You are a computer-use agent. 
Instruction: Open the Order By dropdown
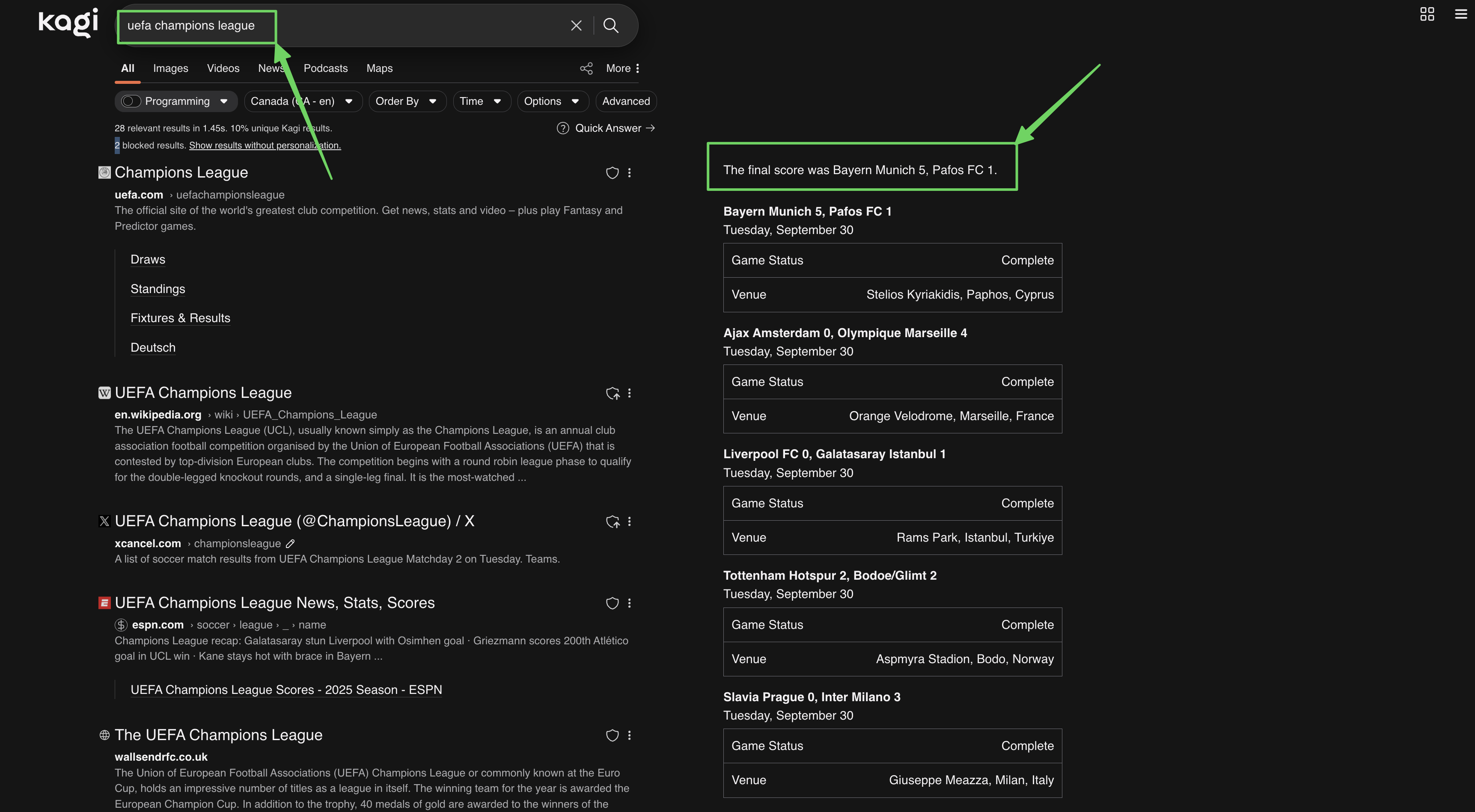407,101
